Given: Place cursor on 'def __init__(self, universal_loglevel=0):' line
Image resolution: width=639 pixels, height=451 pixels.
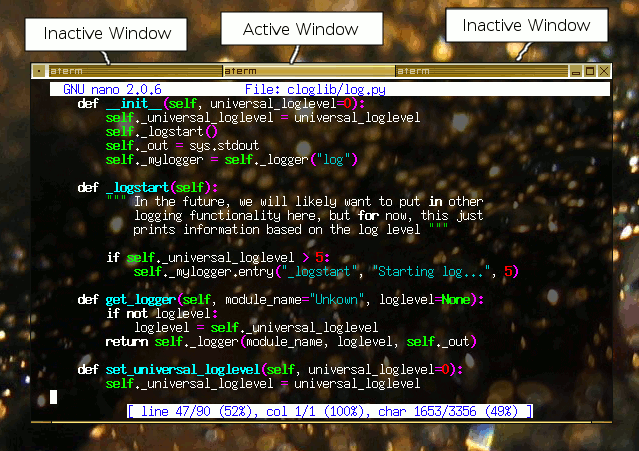Looking at the screenshot, I should point(221,104).
